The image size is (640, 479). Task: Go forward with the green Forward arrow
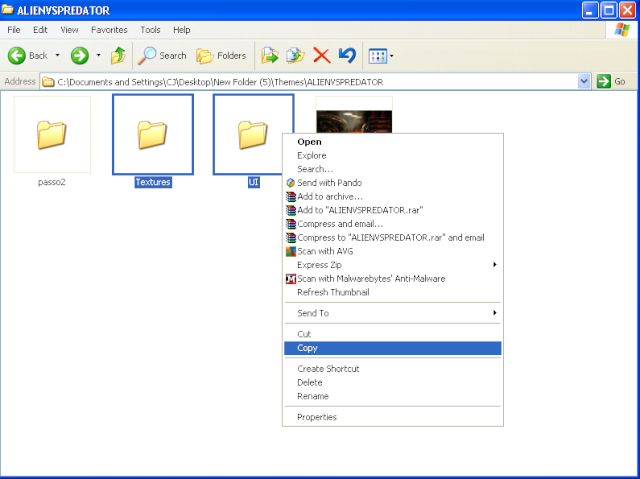(x=80, y=55)
